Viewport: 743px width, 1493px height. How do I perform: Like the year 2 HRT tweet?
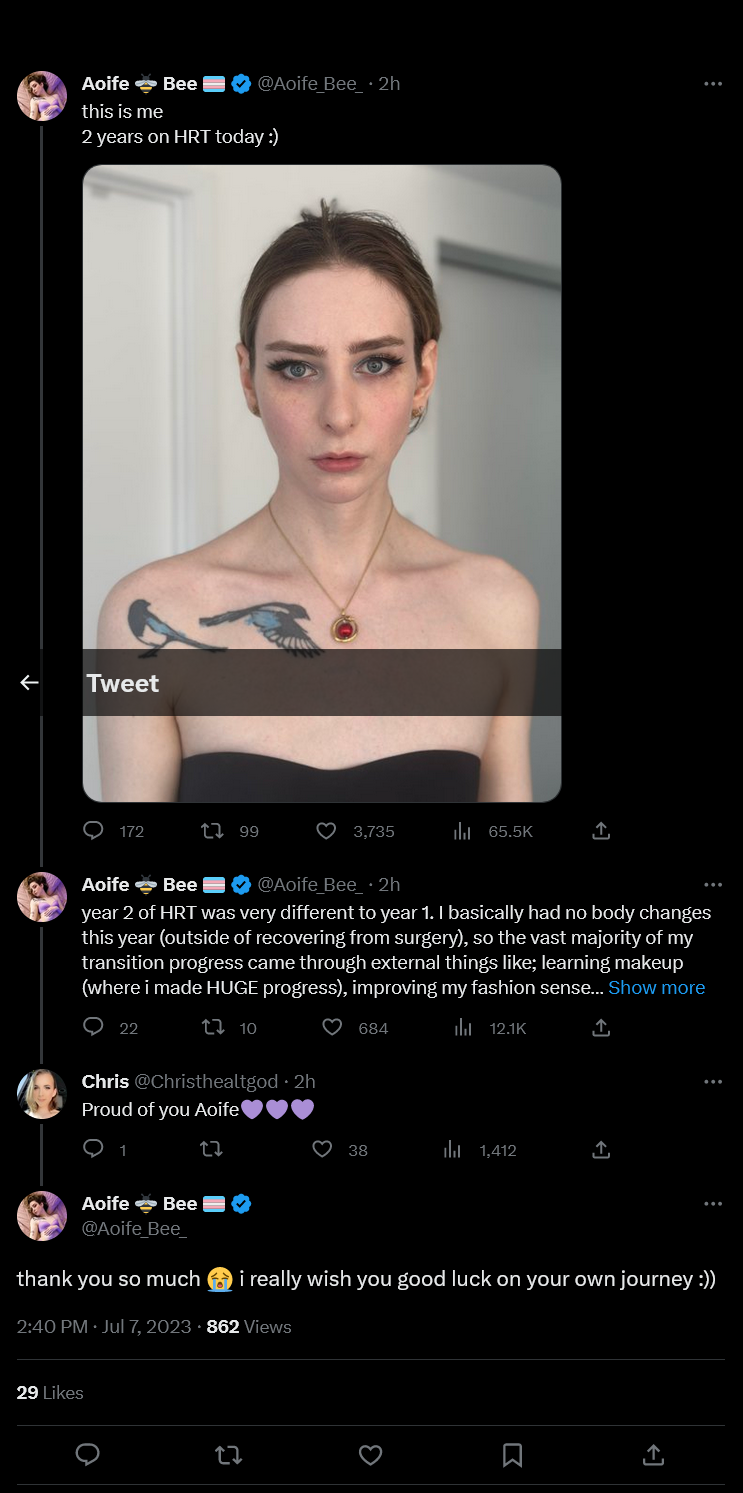point(333,1027)
